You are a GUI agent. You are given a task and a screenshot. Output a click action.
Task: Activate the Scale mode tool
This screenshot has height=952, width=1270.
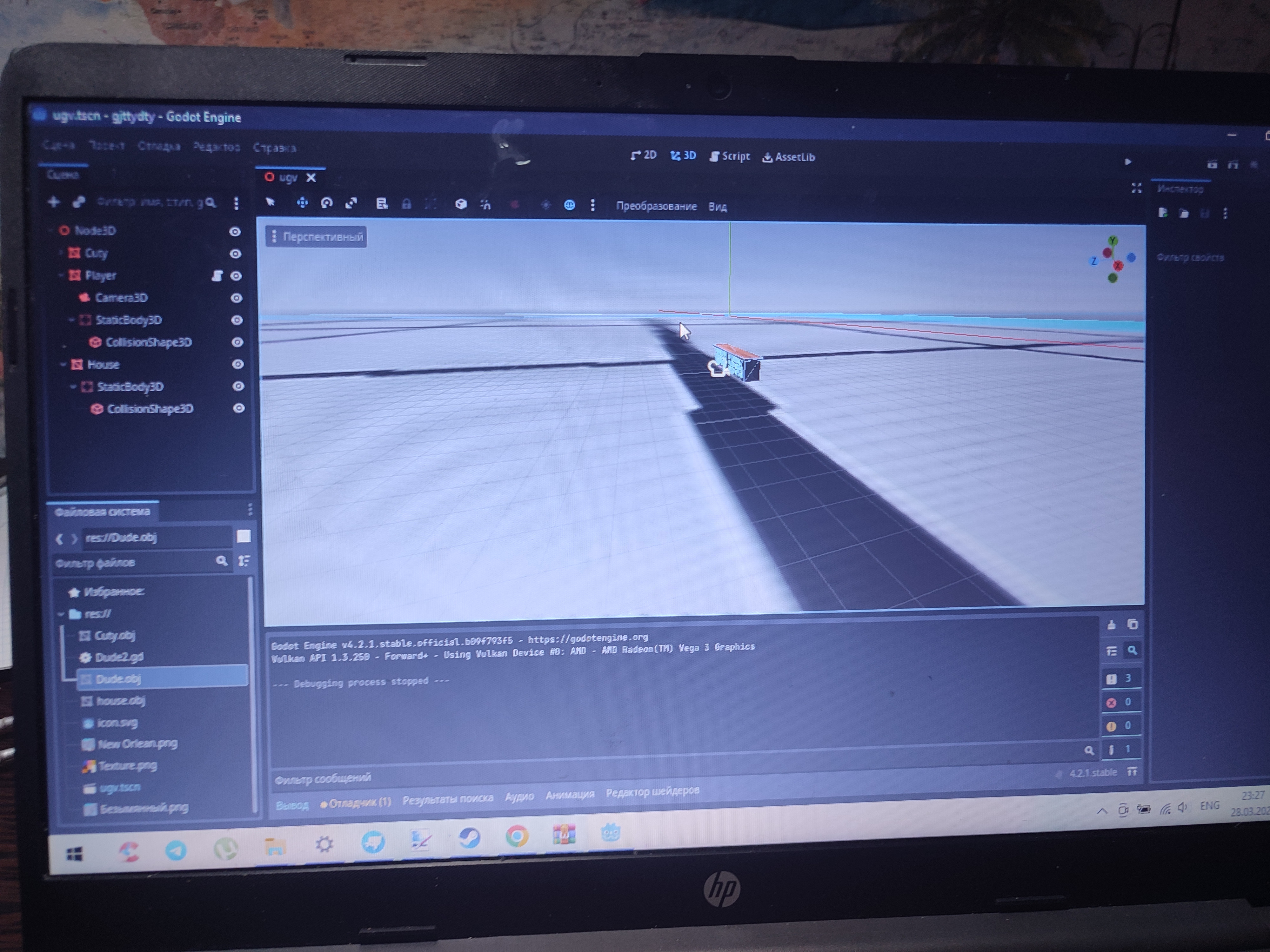(351, 202)
